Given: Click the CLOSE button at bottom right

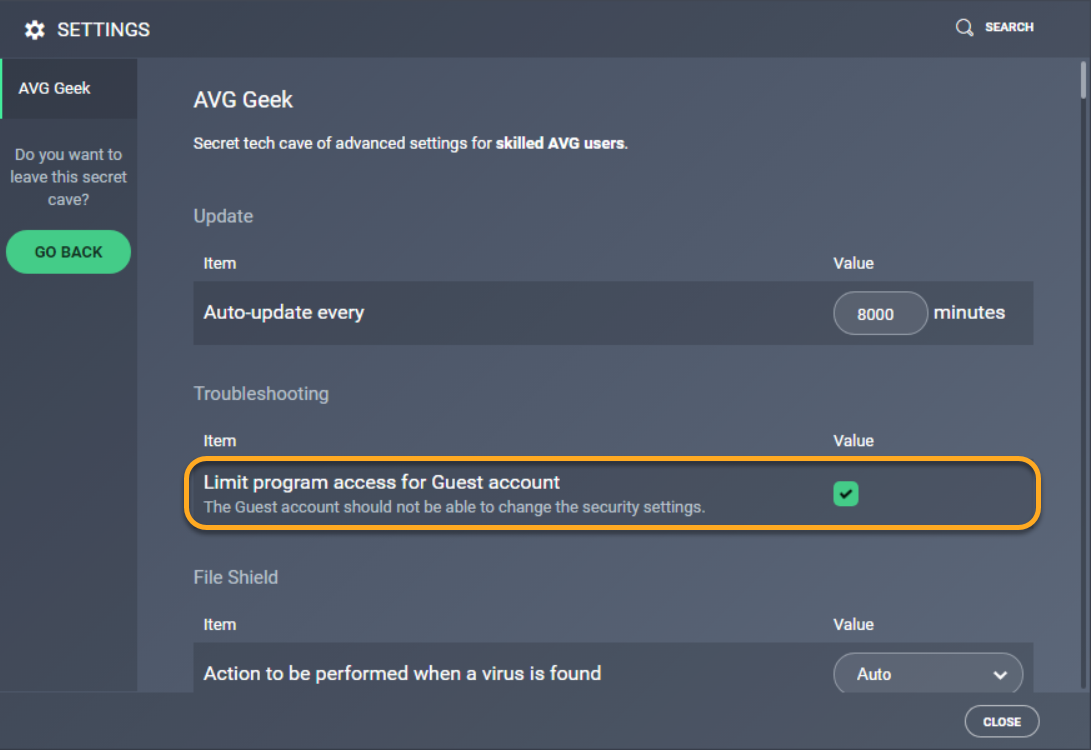Looking at the screenshot, I should click(x=1001, y=721).
